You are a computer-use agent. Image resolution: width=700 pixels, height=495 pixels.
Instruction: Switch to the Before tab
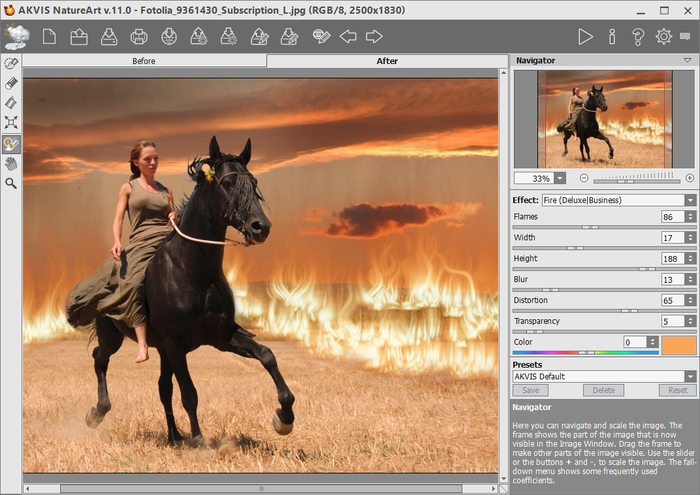144,61
